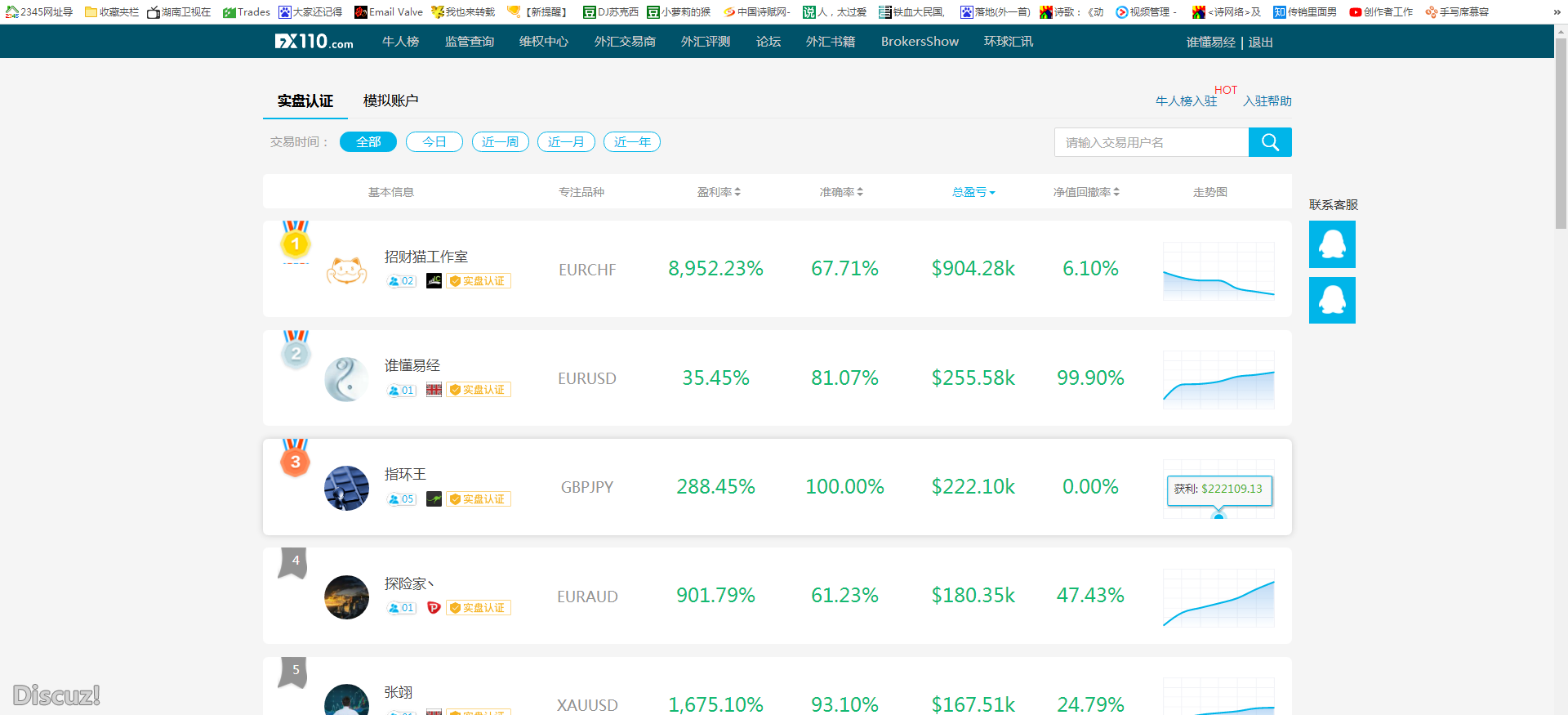
Task: Open the 视频管理 bookmark
Action: click(x=1147, y=11)
